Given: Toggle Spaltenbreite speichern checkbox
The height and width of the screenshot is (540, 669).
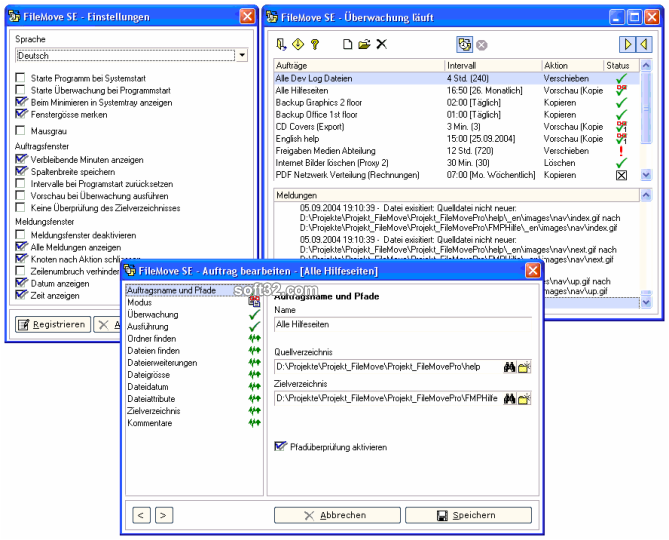Looking at the screenshot, I should [20, 171].
